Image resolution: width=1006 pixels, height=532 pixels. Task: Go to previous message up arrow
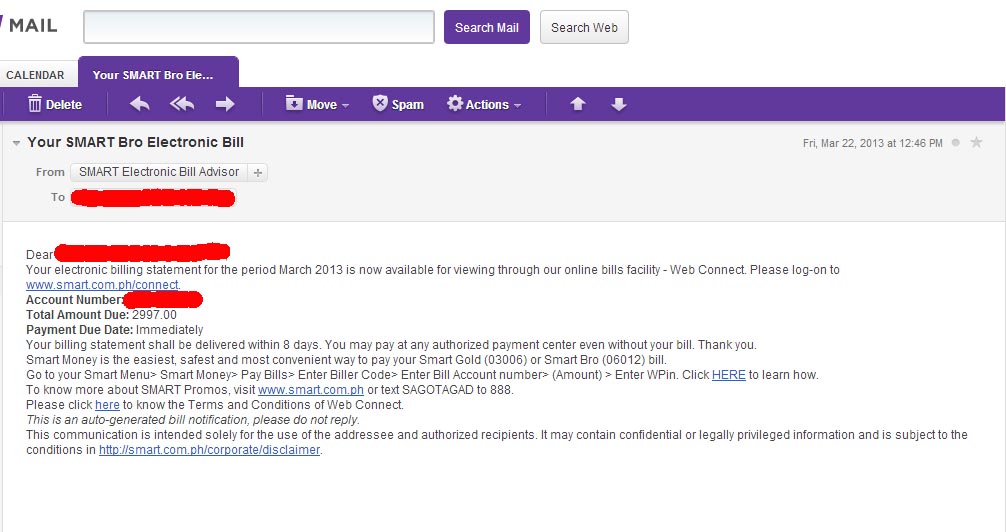click(x=577, y=104)
